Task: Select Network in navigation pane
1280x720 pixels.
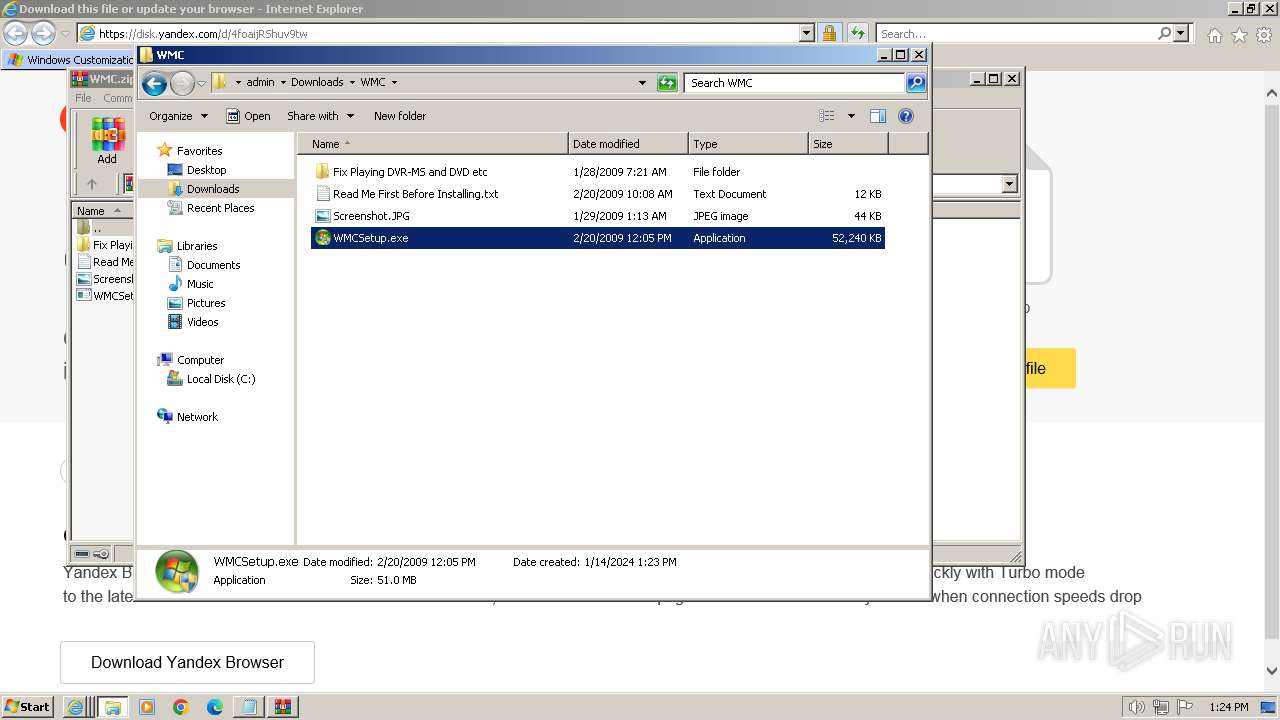Action: tap(197, 417)
